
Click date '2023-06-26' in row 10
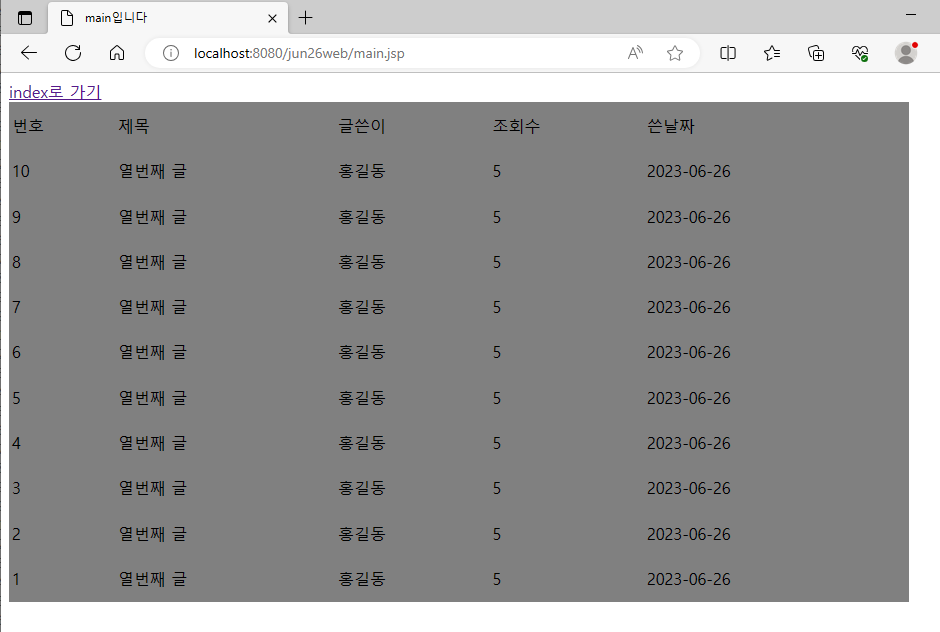pos(689,171)
